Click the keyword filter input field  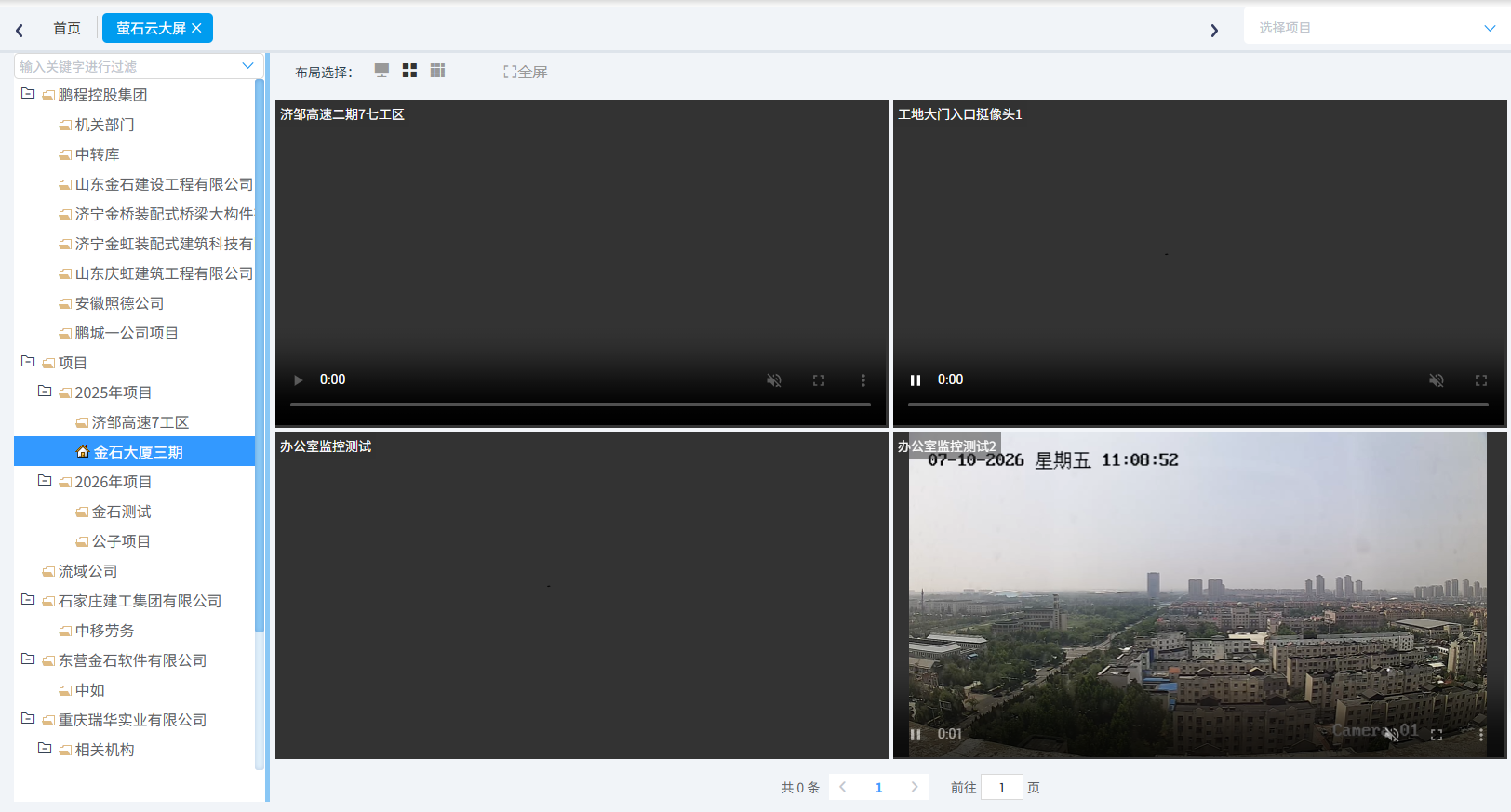point(136,66)
